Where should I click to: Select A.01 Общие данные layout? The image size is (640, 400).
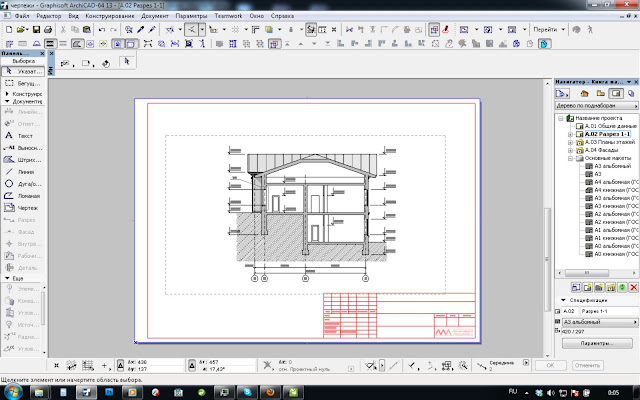[610, 126]
